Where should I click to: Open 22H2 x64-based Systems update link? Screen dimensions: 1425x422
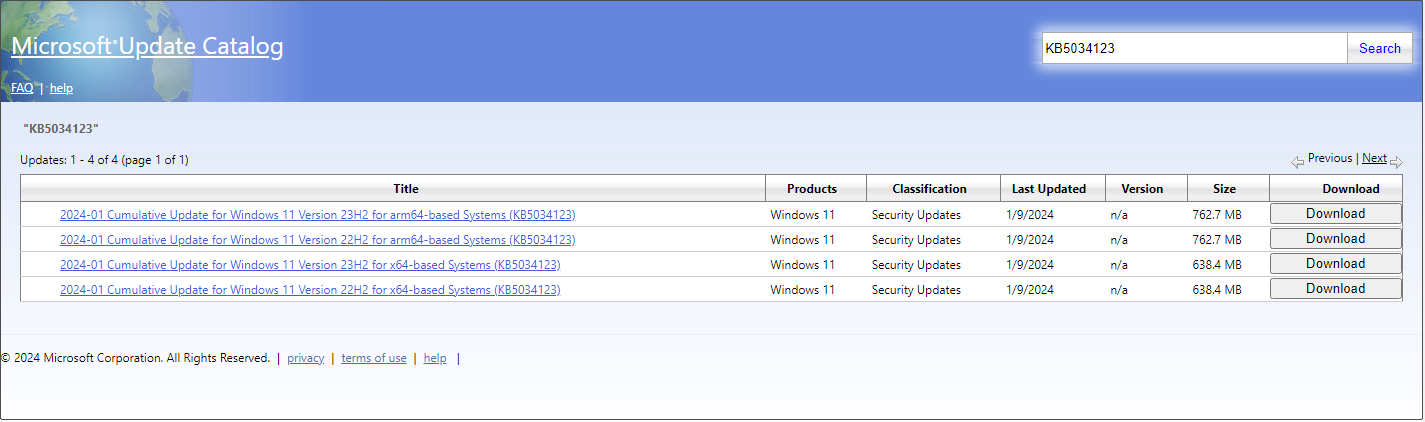tap(310, 290)
